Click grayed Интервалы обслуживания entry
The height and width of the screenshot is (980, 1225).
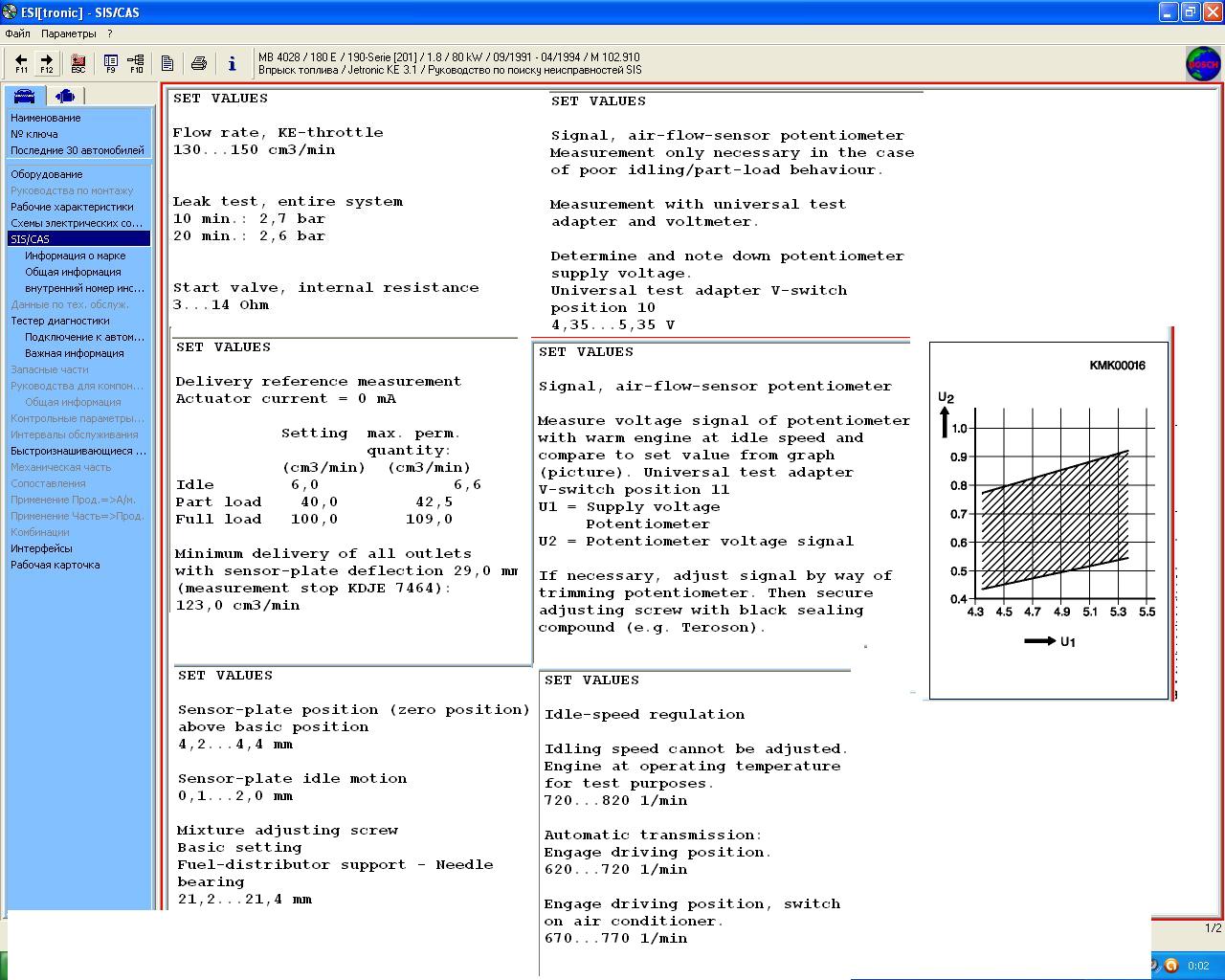[x=74, y=434]
